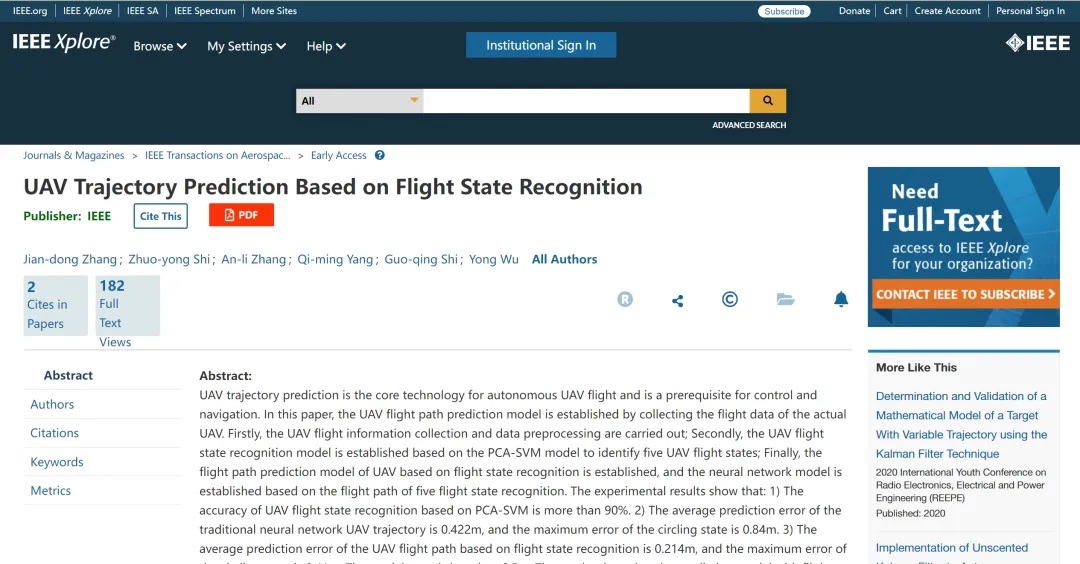
Task: Go to the Citations section tab
Action: click(54, 433)
